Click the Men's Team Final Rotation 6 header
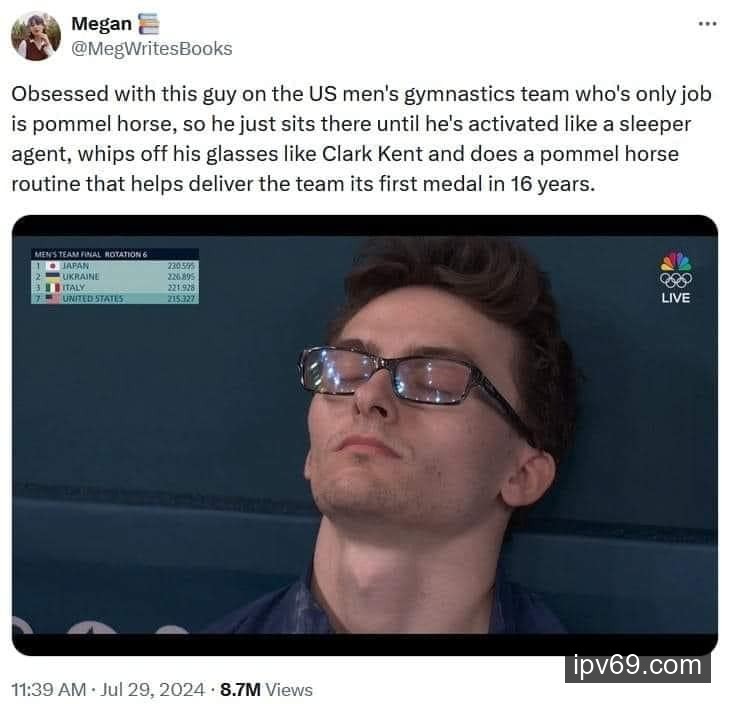The height and width of the screenshot is (704, 732). point(91,254)
